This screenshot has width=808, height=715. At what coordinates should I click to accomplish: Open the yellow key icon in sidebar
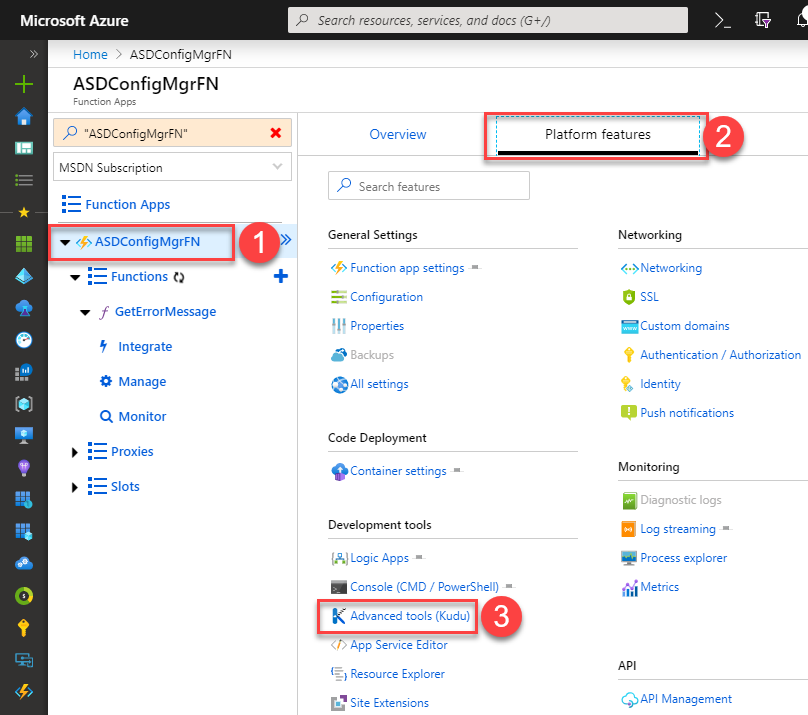click(x=24, y=628)
